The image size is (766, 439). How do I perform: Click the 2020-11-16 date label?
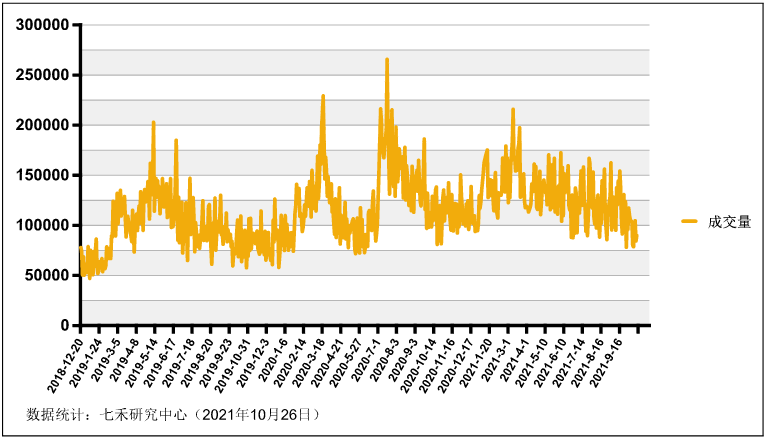tap(437, 364)
